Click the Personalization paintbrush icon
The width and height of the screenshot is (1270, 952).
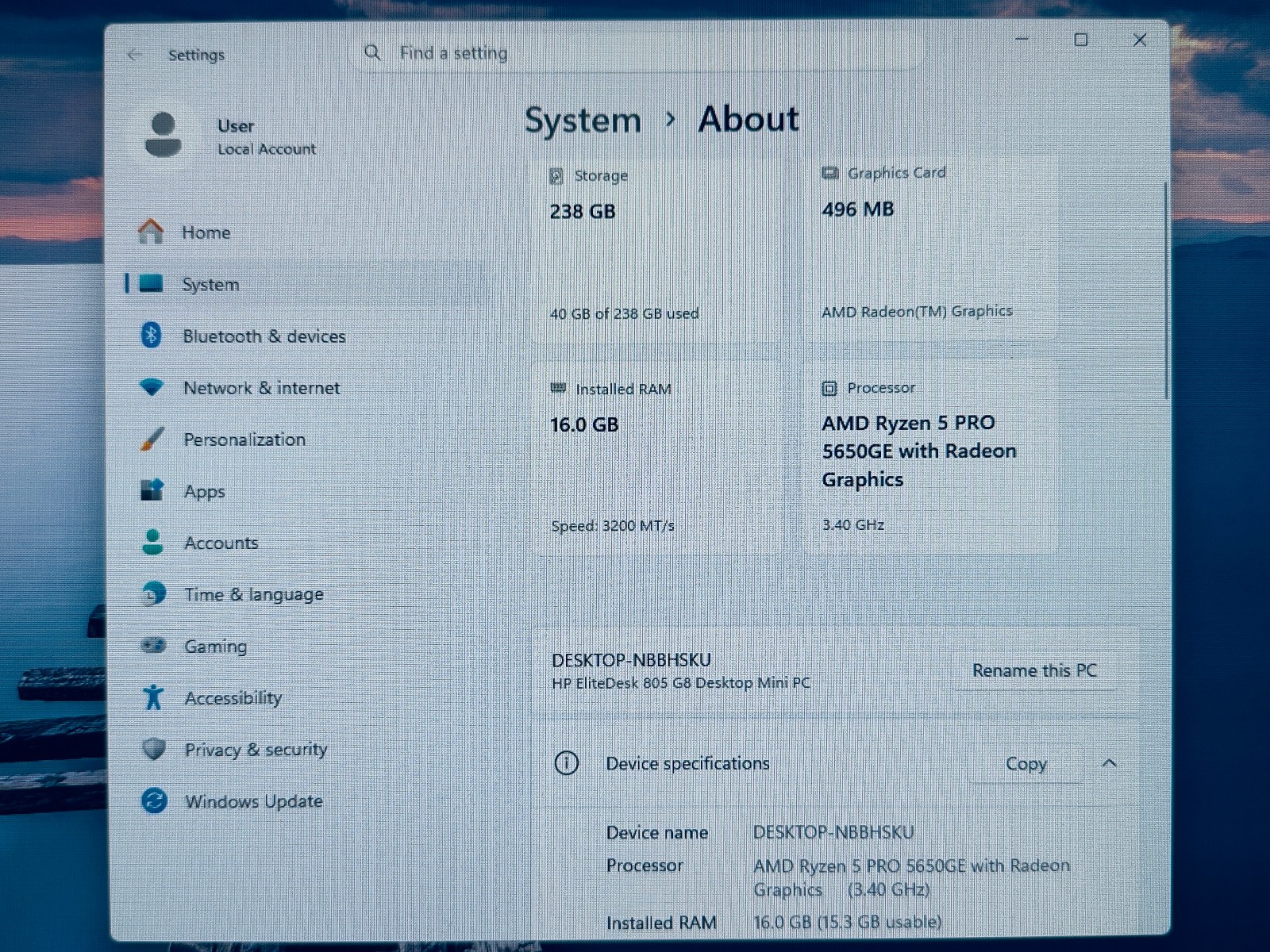point(152,439)
